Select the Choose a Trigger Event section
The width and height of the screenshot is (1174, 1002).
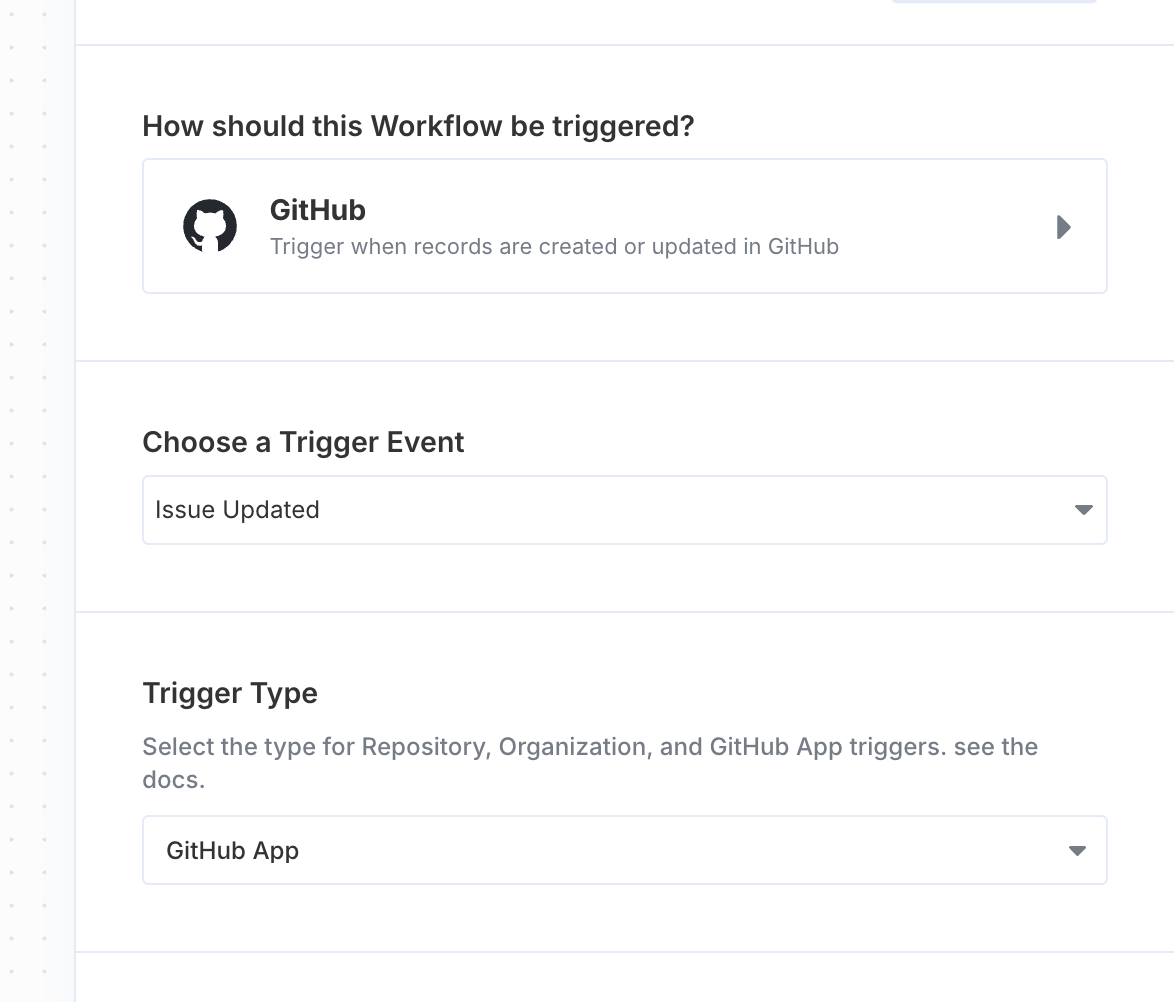tap(303, 441)
